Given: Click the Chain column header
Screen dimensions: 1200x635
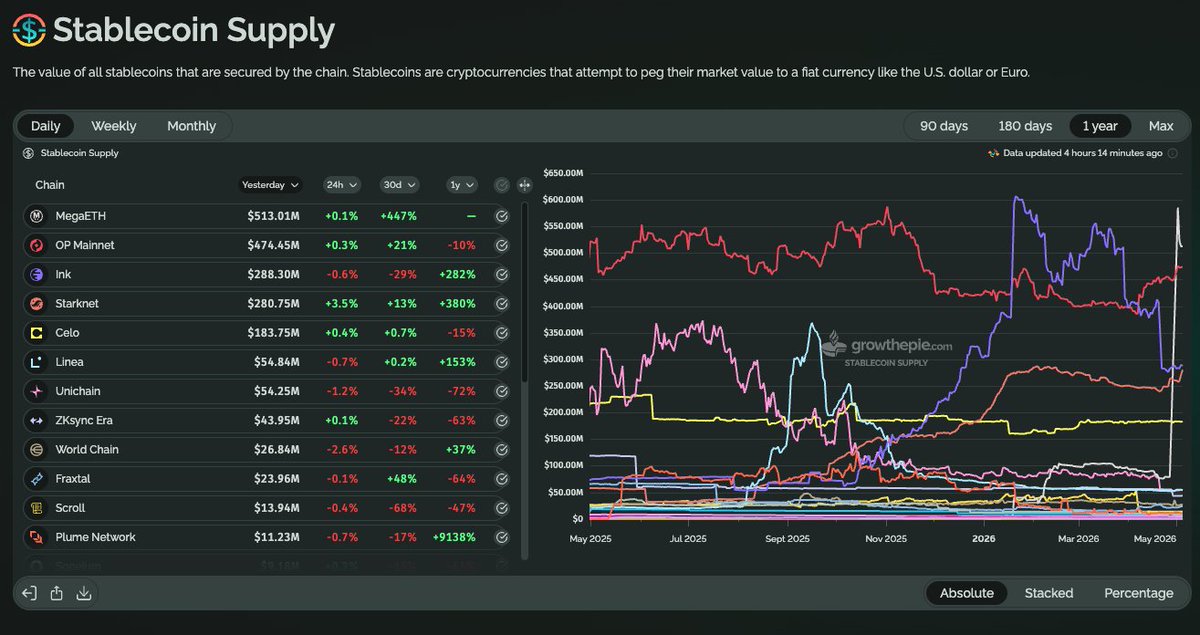Looking at the screenshot, I should click(50, 185).
